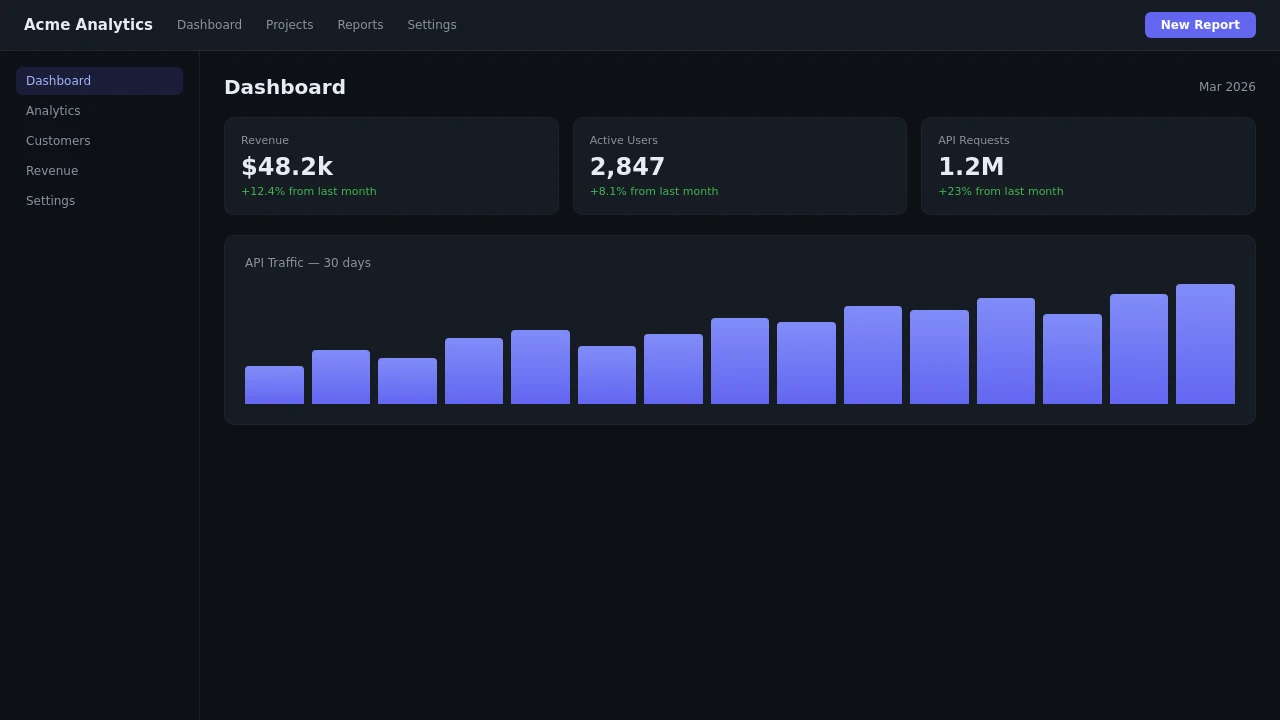1280x720 pixels.
Task: Click the API Traffic chart title
Action: click(x=307, y=262)
